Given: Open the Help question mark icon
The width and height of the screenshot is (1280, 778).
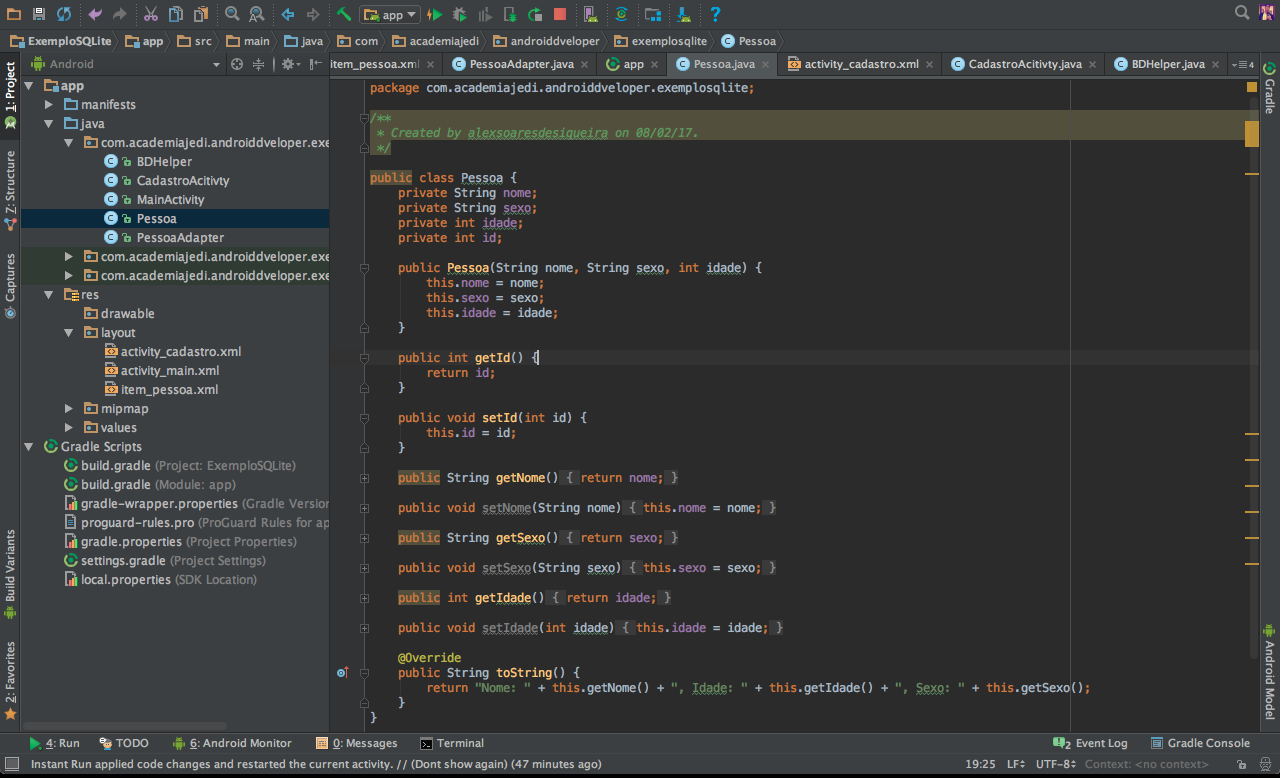Looking at the screenshot, I should (715, 14).
